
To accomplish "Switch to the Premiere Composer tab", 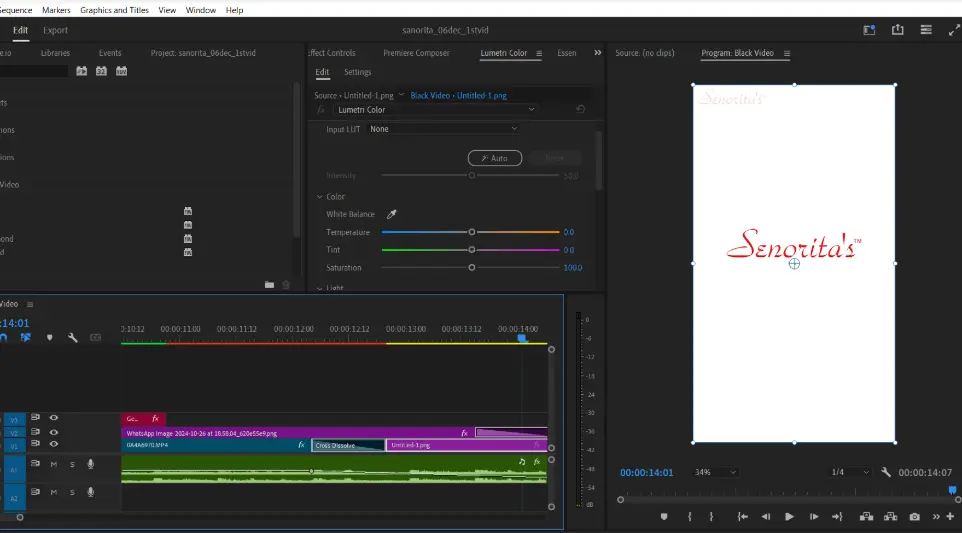I will coord(416,53).
